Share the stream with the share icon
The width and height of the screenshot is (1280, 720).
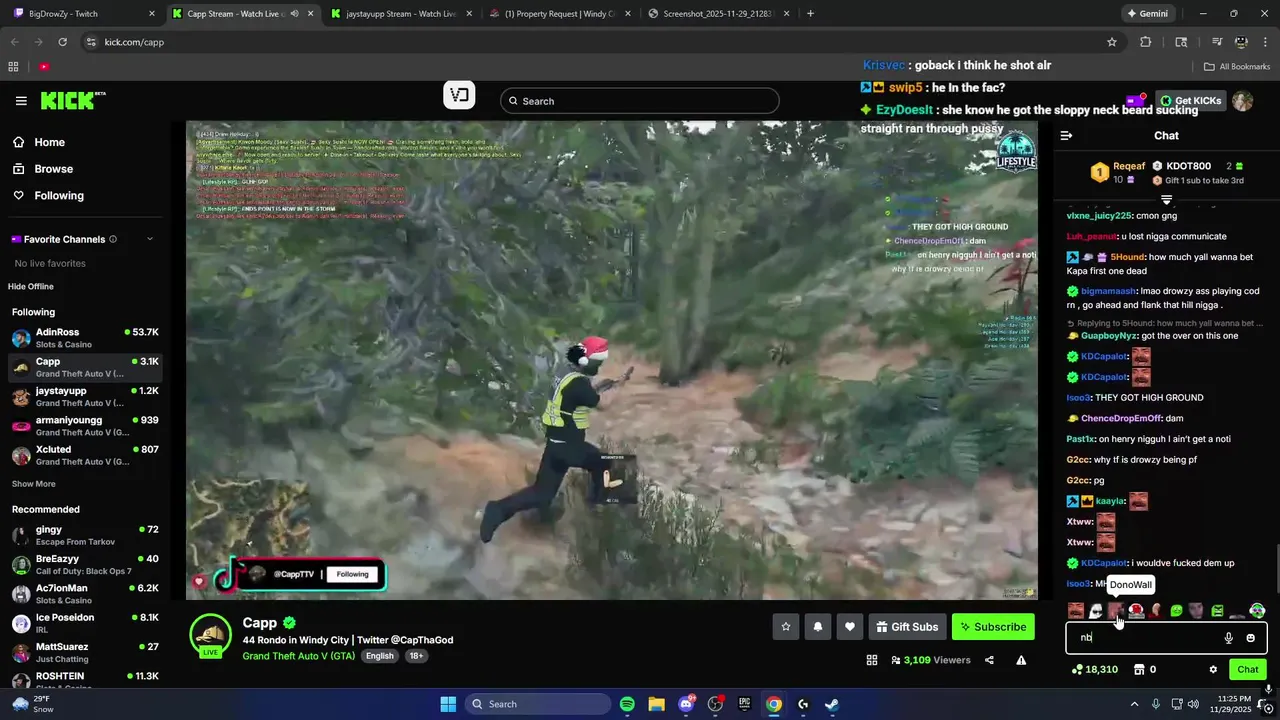989,660
